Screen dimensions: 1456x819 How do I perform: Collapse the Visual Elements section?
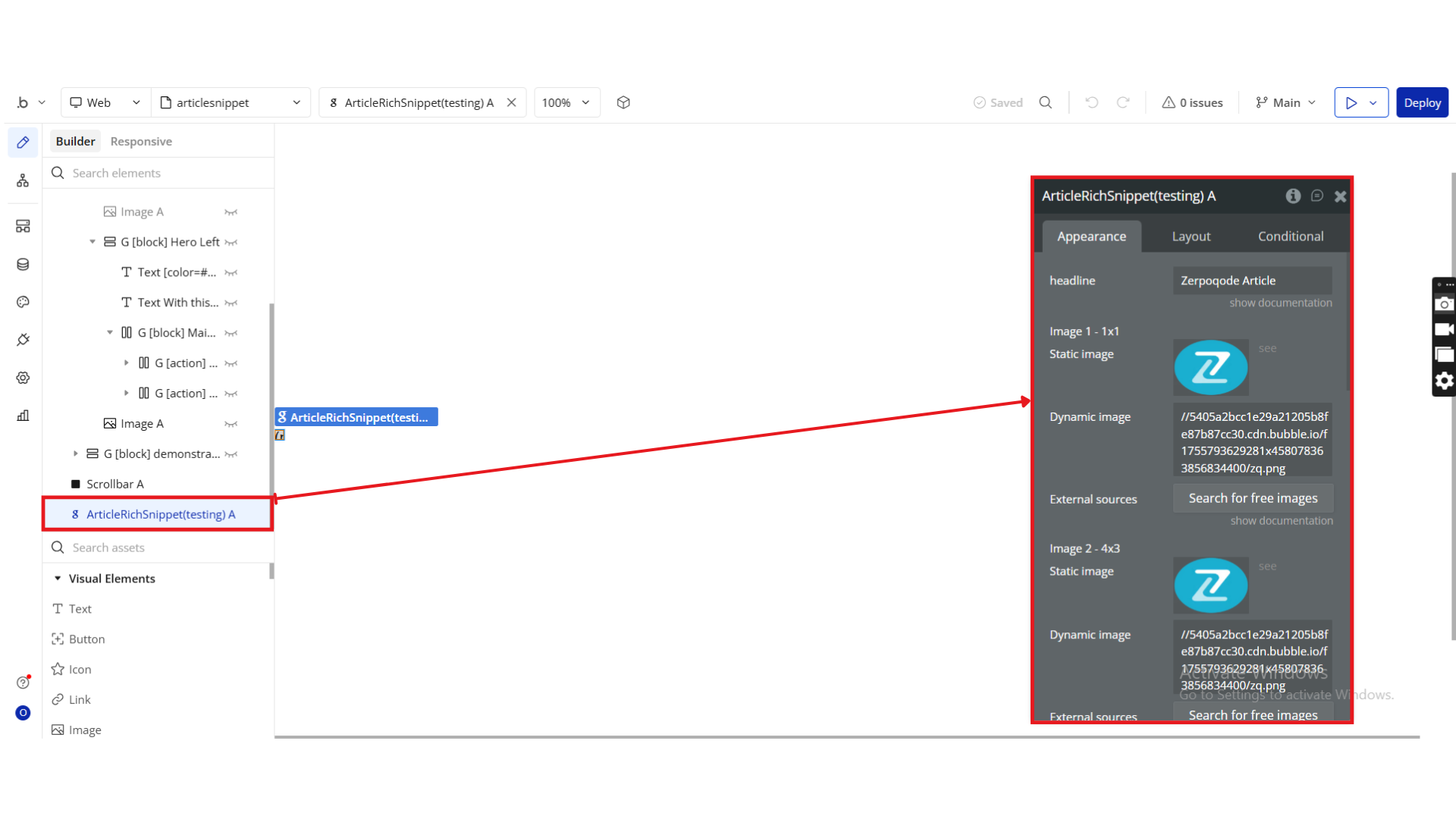click(x=58, y=579)
